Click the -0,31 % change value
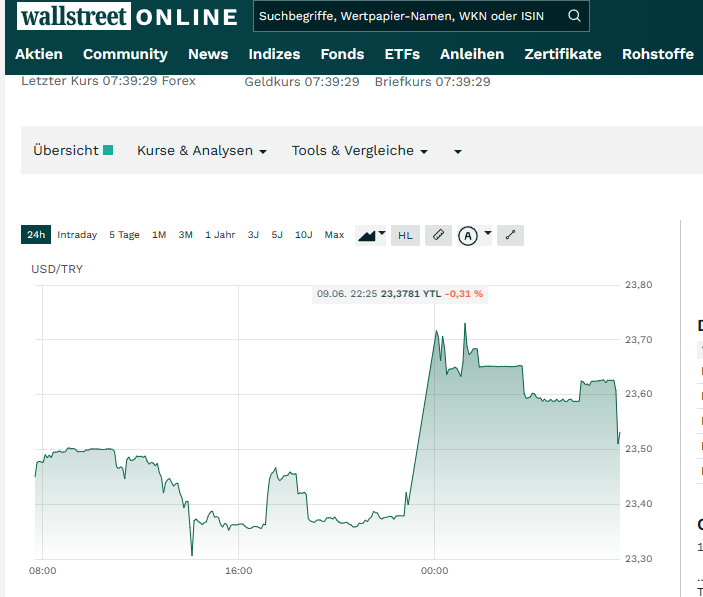Screen dimensions: 703x597 464,294
